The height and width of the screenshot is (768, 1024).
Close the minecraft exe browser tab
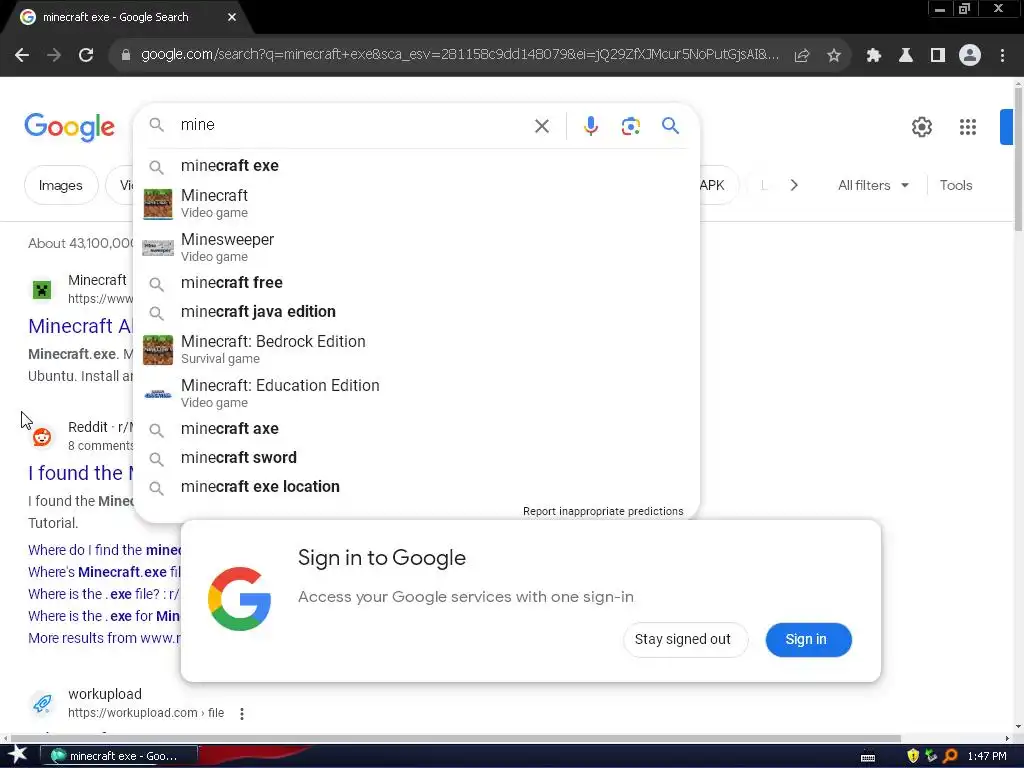232,17
